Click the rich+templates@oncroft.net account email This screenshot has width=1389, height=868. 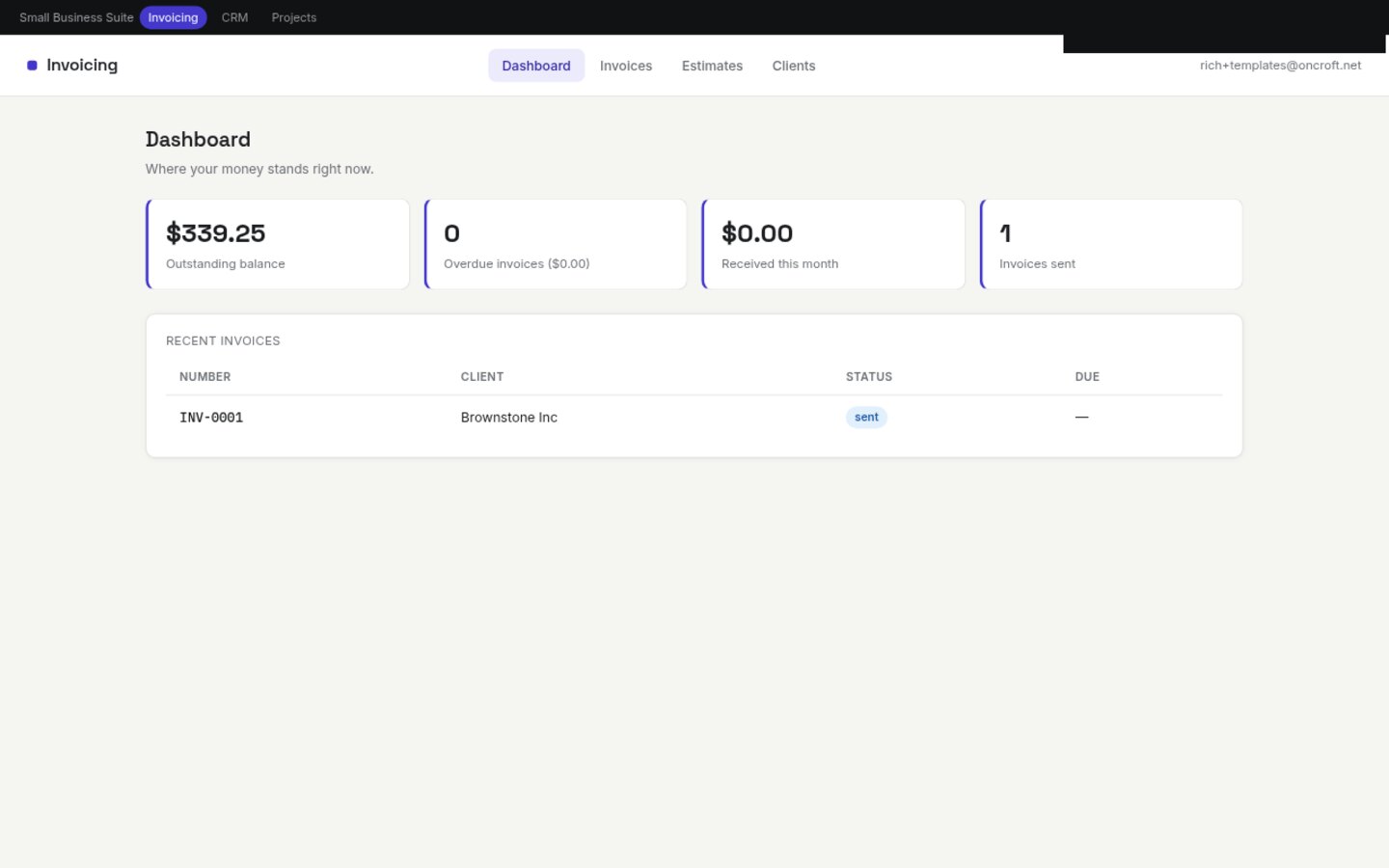pyautogui.click(x=1280, y=66)
